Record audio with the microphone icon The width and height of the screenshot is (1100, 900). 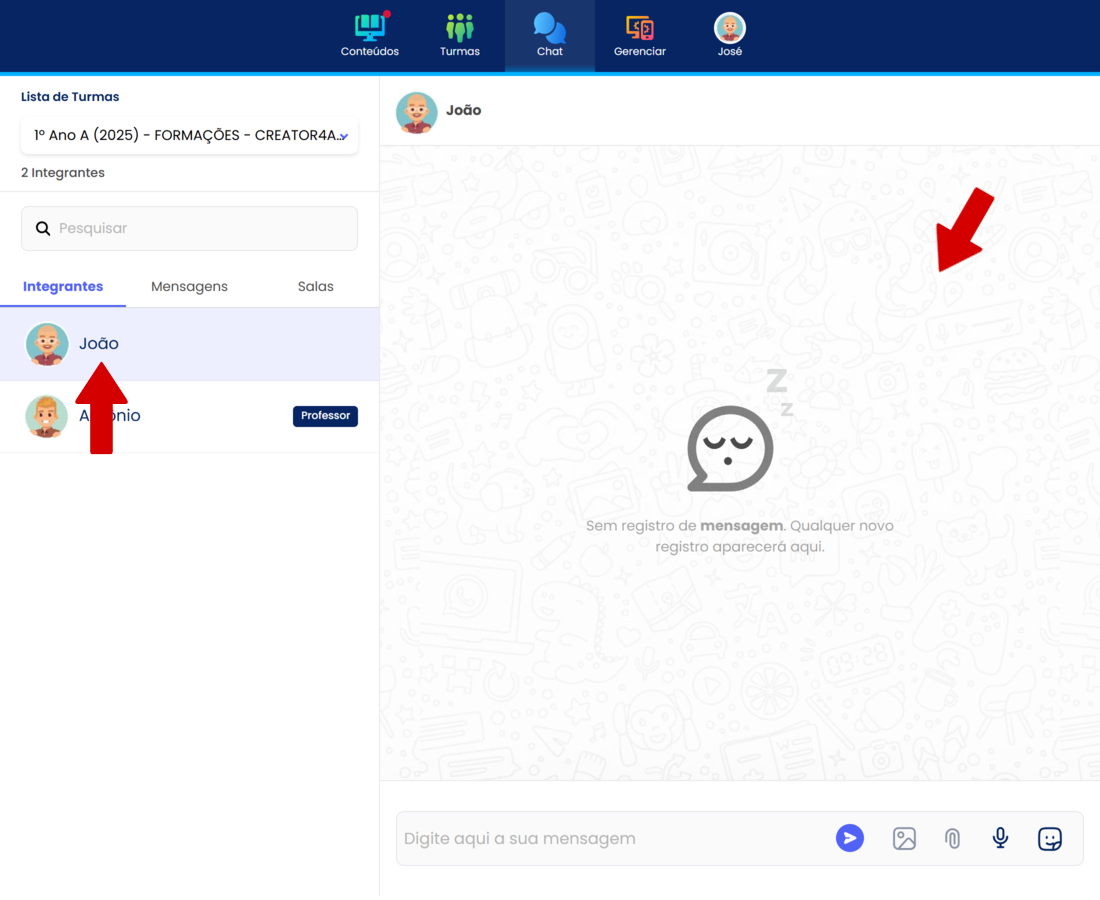coord(1000,838)
